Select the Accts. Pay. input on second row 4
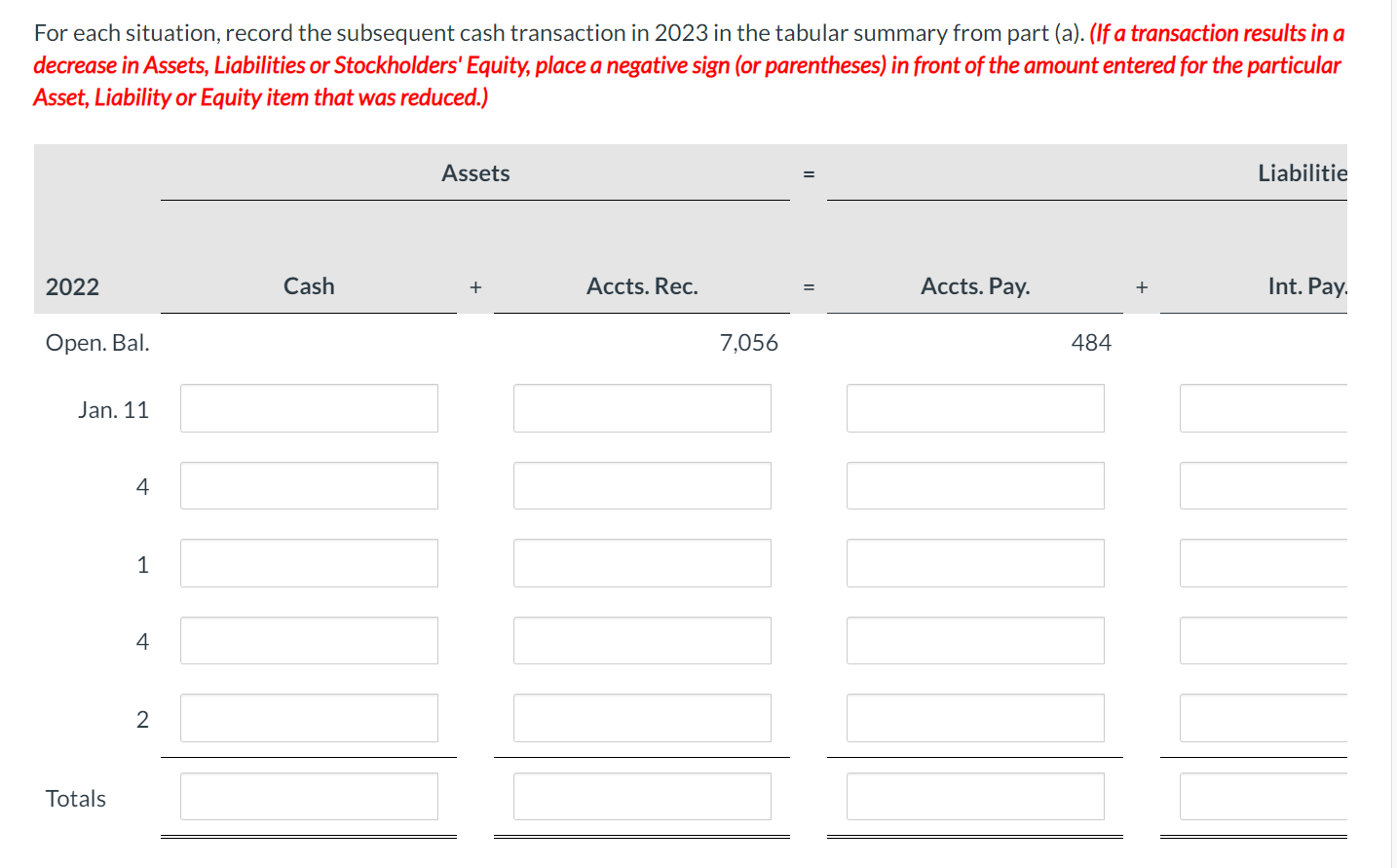The height and width of the screenshot is (868, 1397). point(975,640)
